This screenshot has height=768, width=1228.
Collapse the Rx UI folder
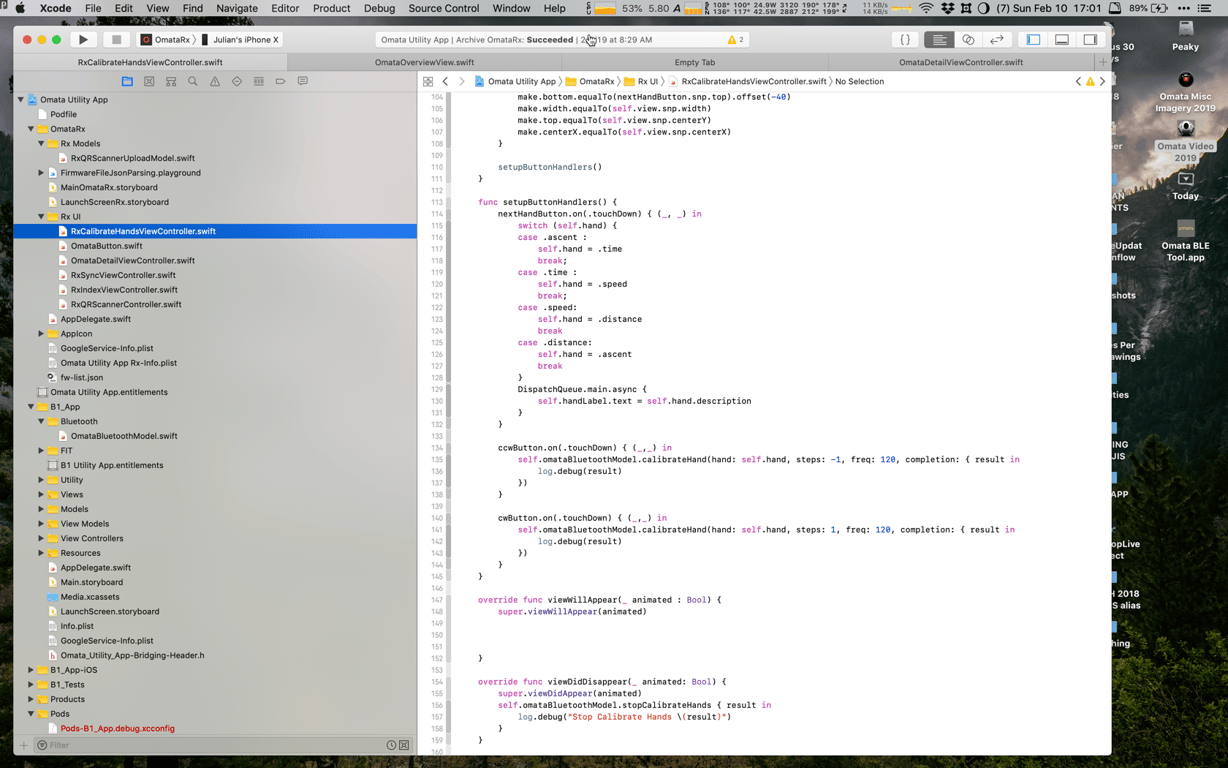click(41, 217)
